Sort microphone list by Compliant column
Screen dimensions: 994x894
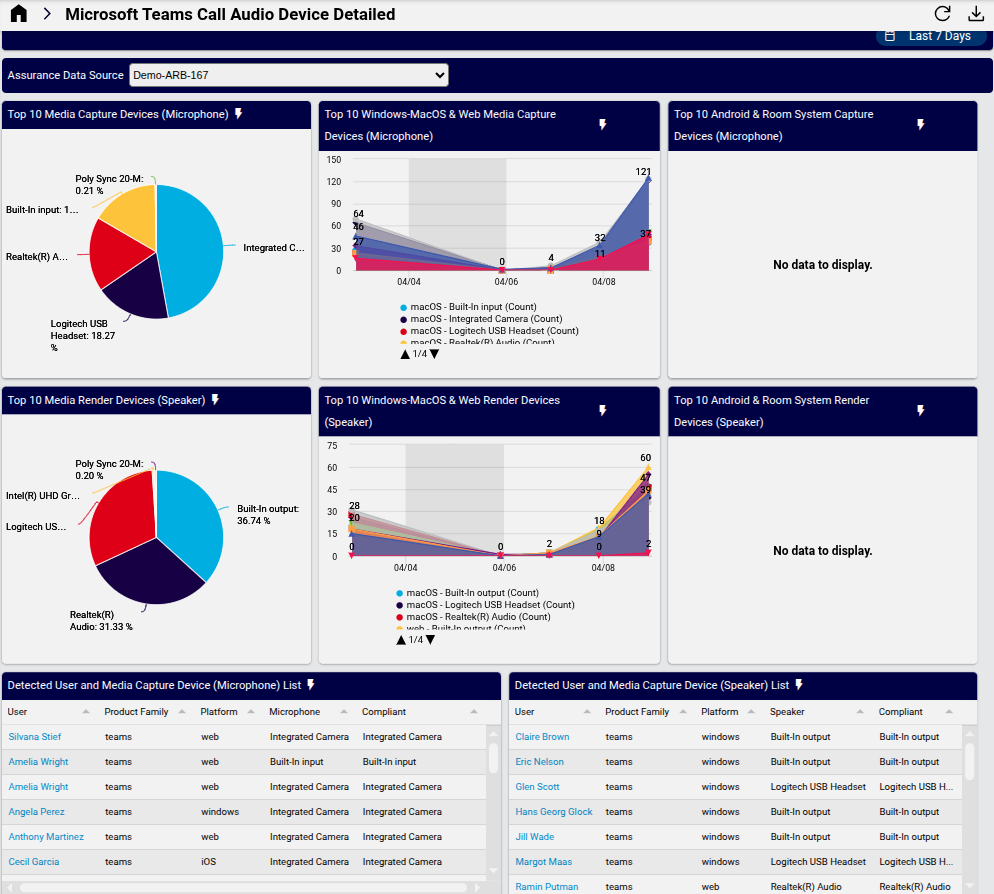pyautogui.click(x=419, y=712)
